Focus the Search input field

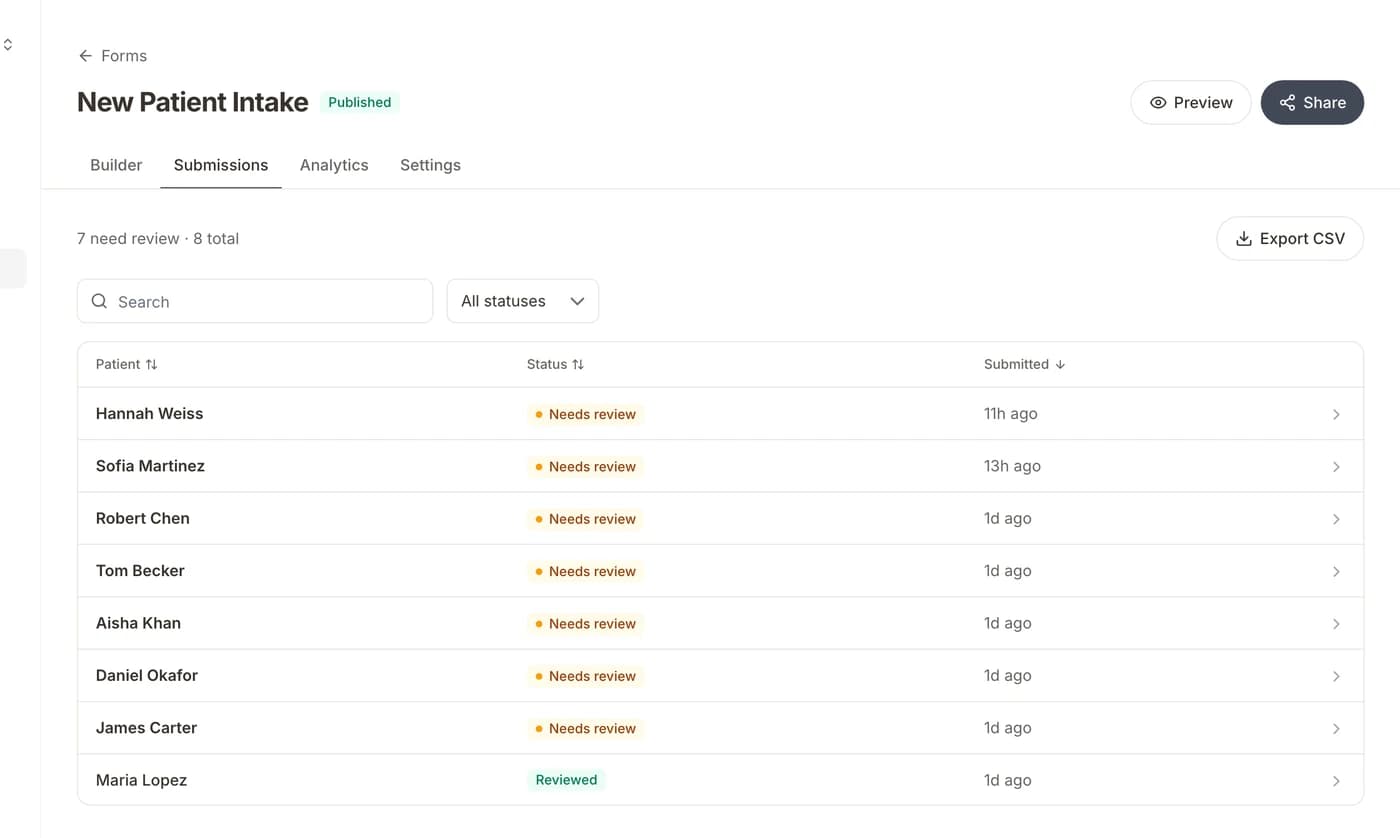coord(255,301)
